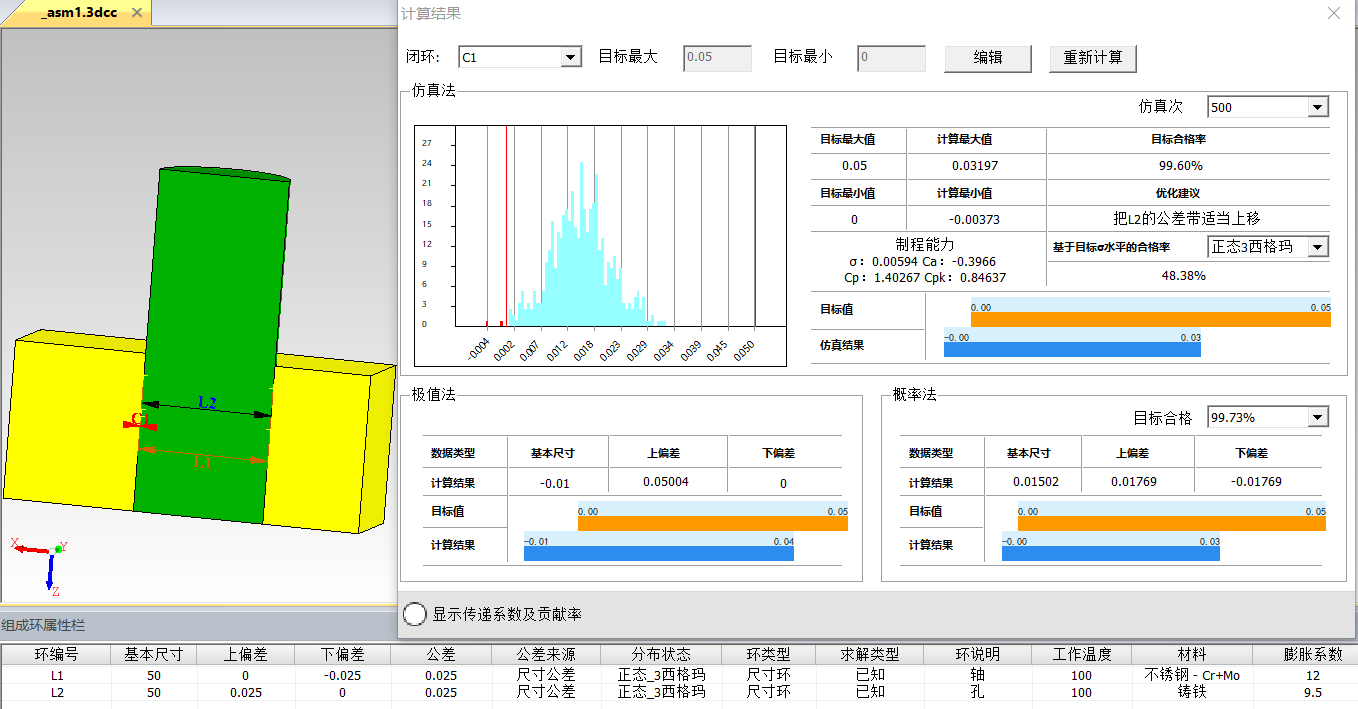Click the orange 目标值 bar in 极值法
The height and width of the screenshot is (709, 1358).
tap(713, 523)
